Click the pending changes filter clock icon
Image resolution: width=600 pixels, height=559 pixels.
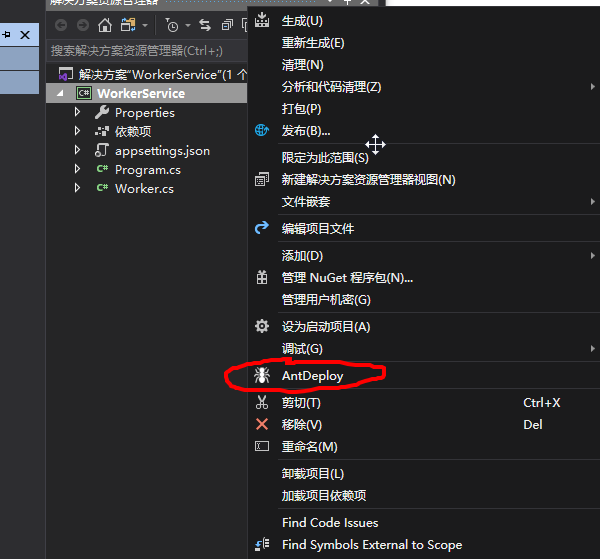coord(173,25)
